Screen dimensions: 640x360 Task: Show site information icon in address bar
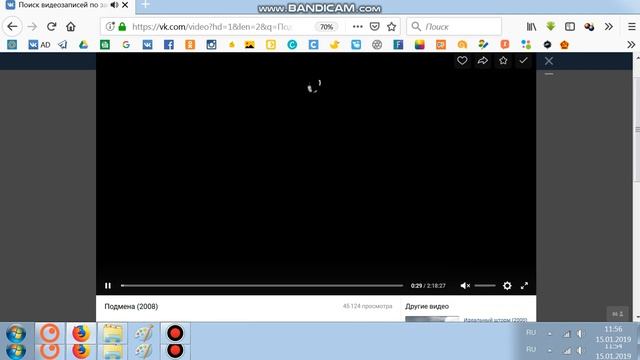tap(110, 27)
